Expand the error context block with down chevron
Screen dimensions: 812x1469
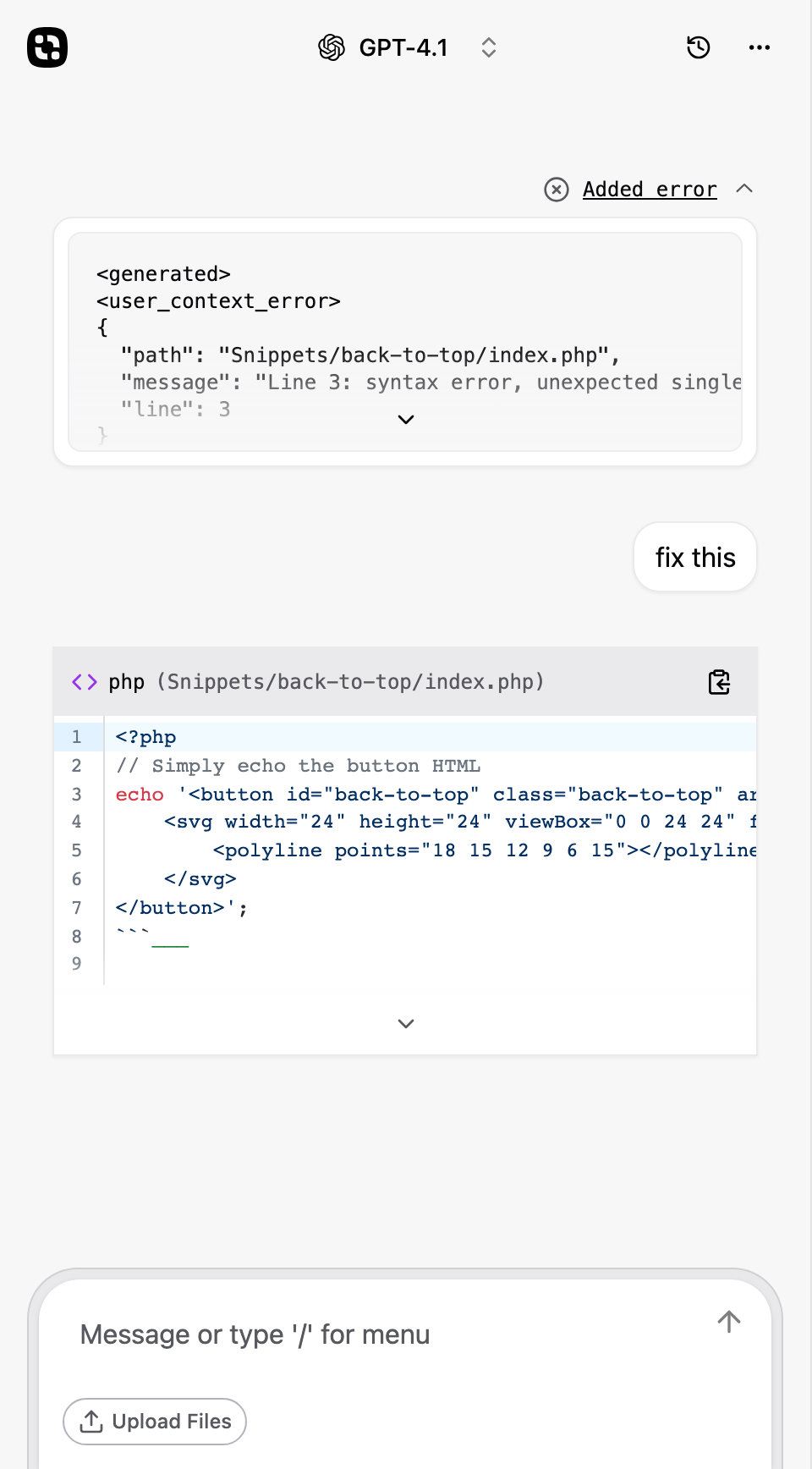406,420
